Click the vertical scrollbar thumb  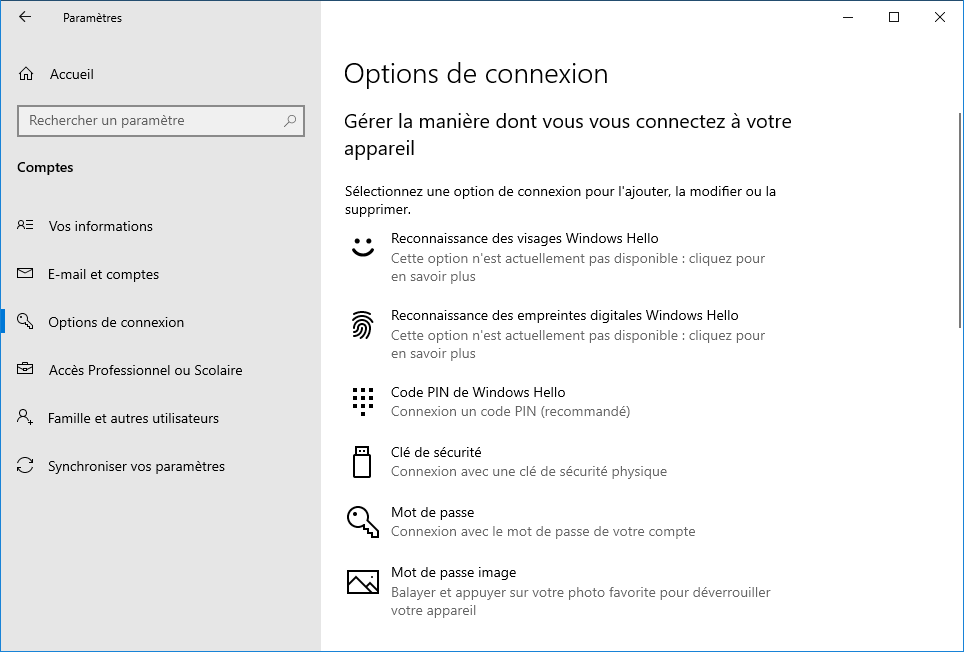pyautogui.click(x=960, y=219)
